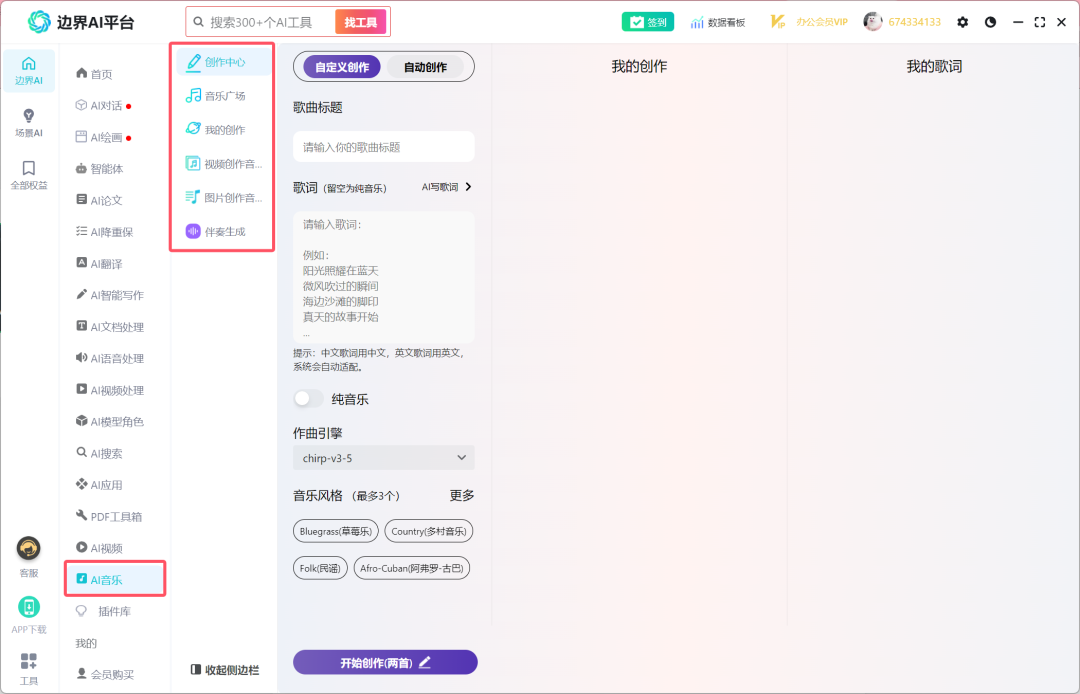The height and width of the screenshot is (694, 1080).
Task: Select 创作中心 in music submenu
Action: tap(223, 62)
